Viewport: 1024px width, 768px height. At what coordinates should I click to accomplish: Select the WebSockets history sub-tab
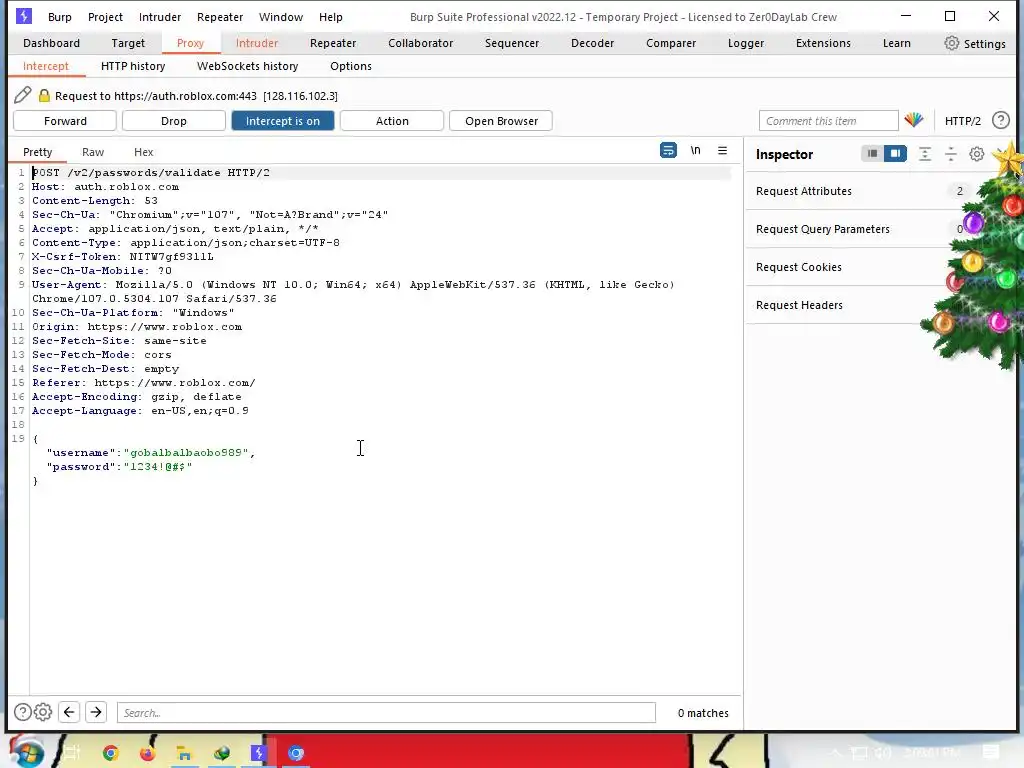[x=248, y=66]
